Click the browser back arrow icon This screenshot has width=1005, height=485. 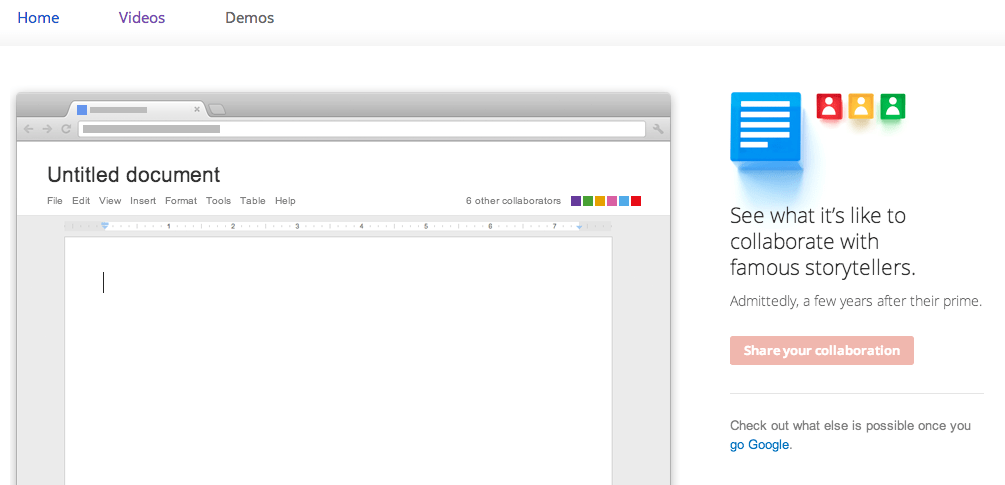coord(29,129)
